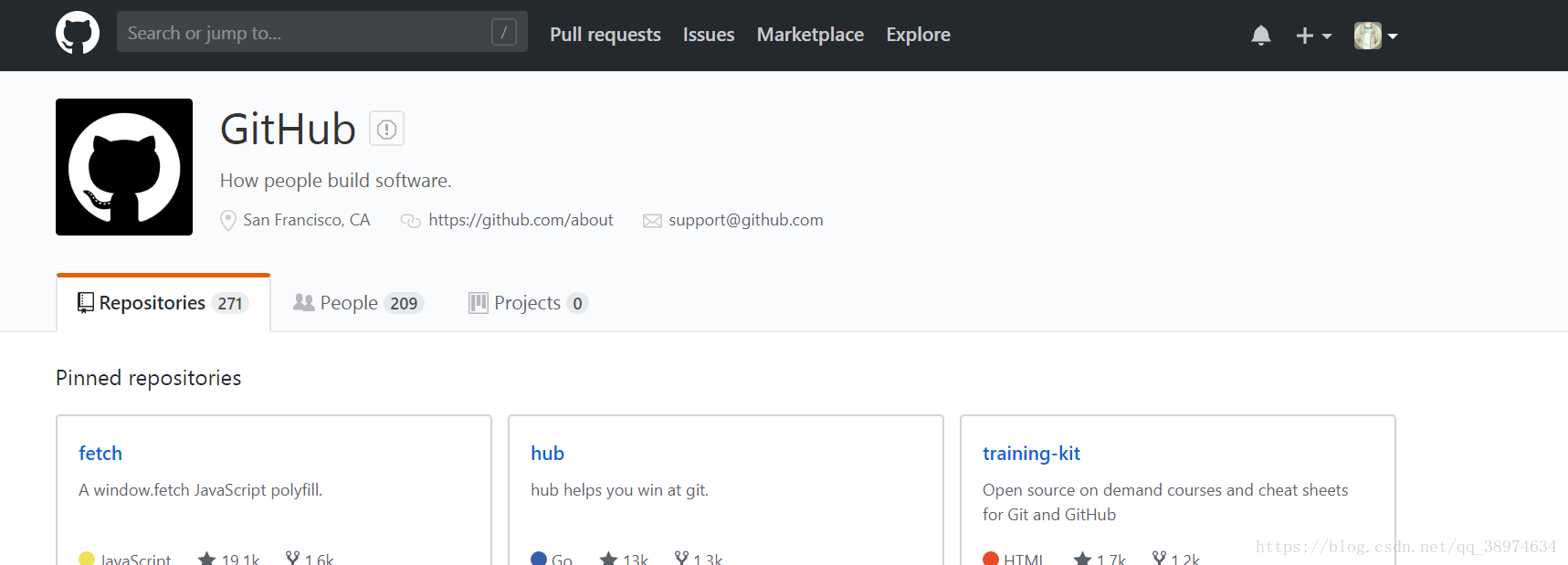The height and width of the screenshot is (565, 1568).
Task: Click support@github.com email link
Action: point(746,220)
